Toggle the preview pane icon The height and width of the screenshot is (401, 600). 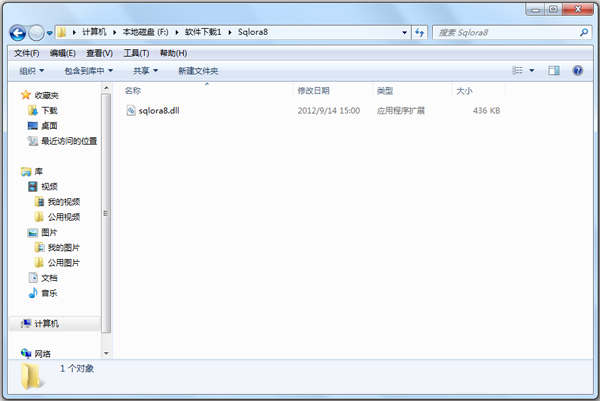coord(553,71)
